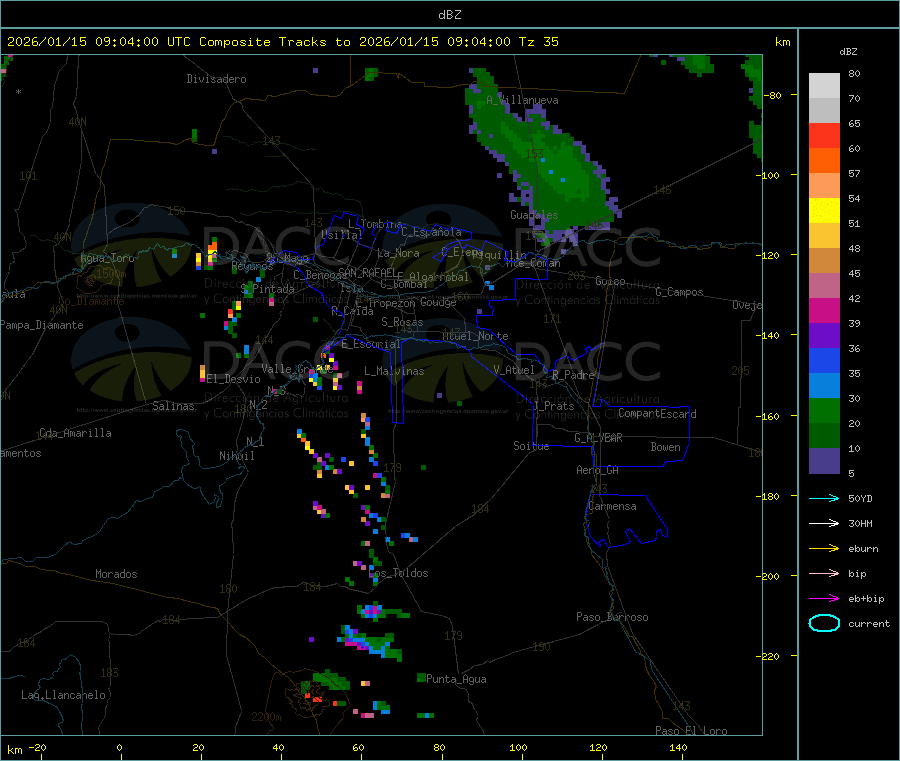Click the 'Morados' location label
900x761 pixels.
click(x=117, y=574)
